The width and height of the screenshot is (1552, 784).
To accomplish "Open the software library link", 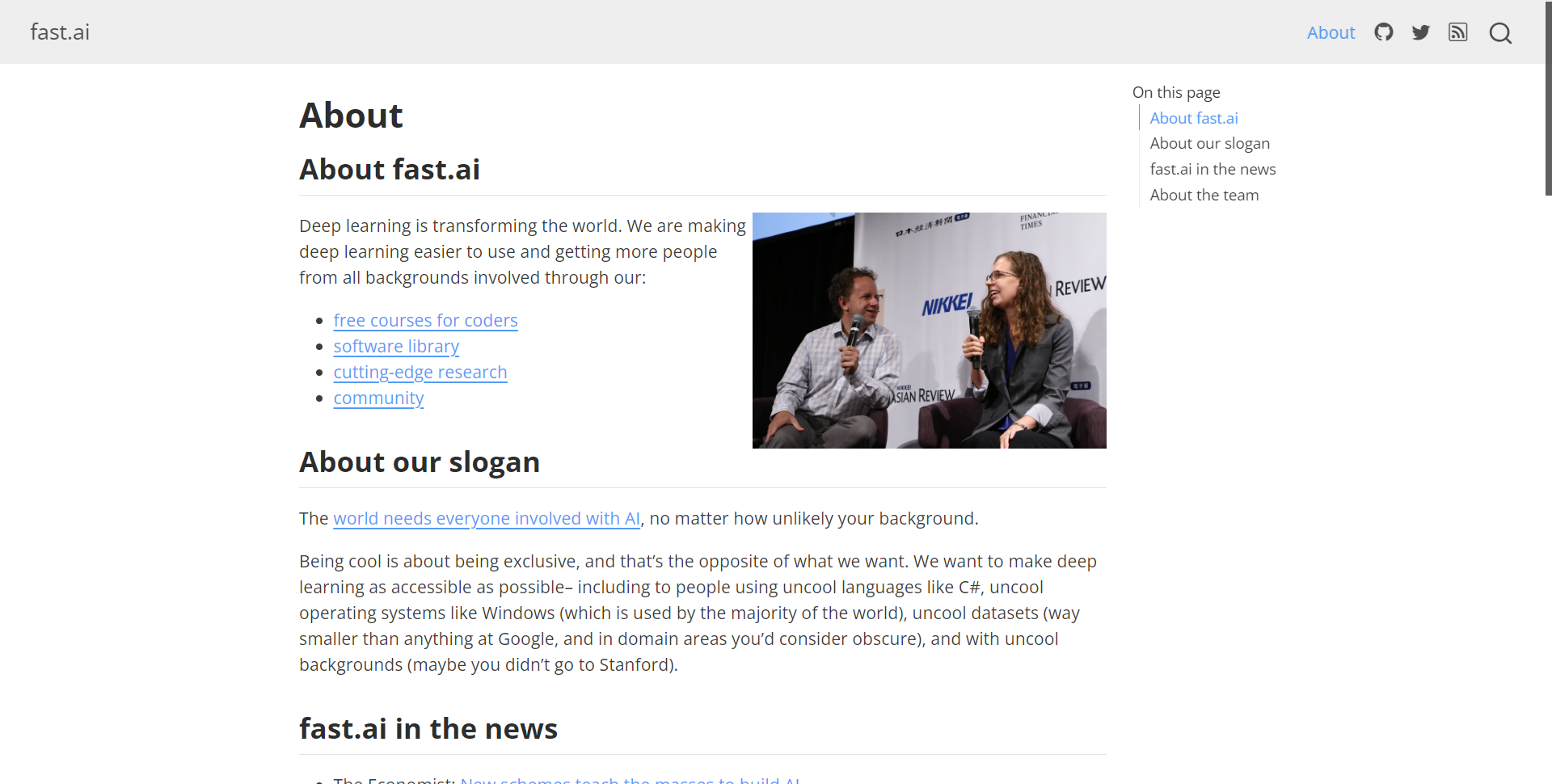I will (x=396, y=347).
